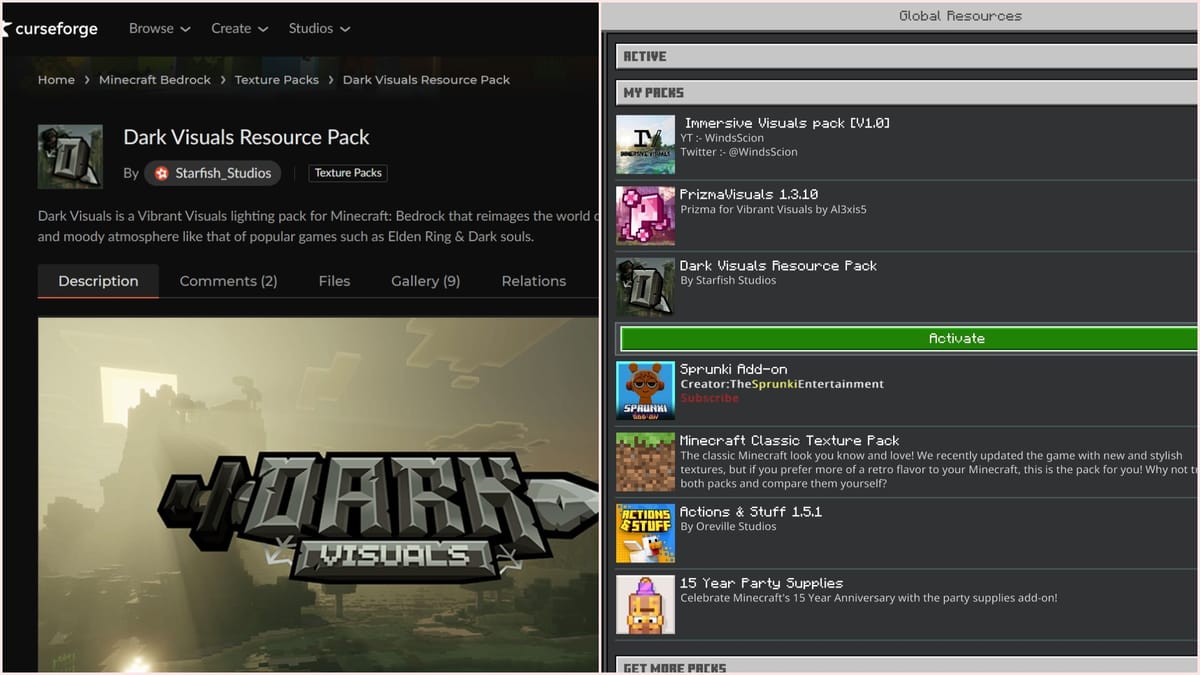Click the Dark Visuals project avatar icon
The image size is (1200, 675).
point(70,156)
